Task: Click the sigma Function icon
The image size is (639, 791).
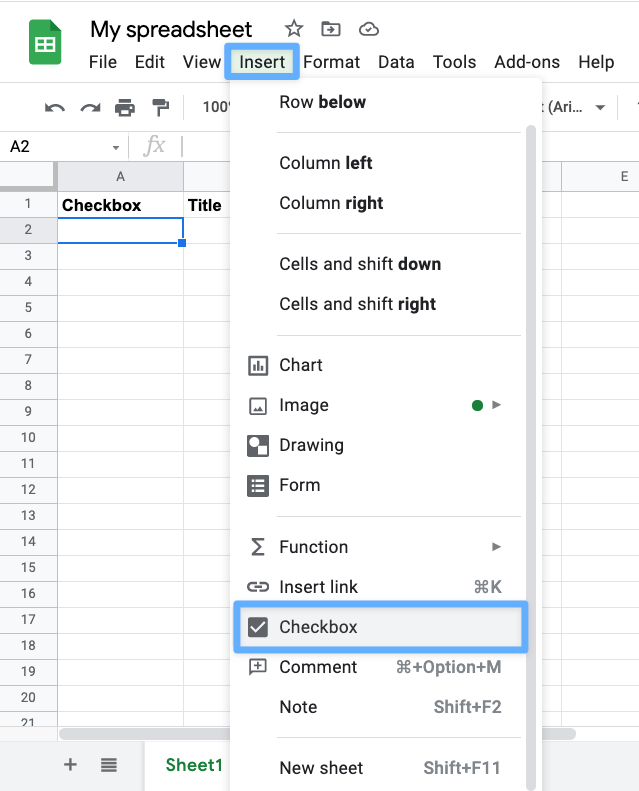Action: pyautogui.click(x=258, y=547)
